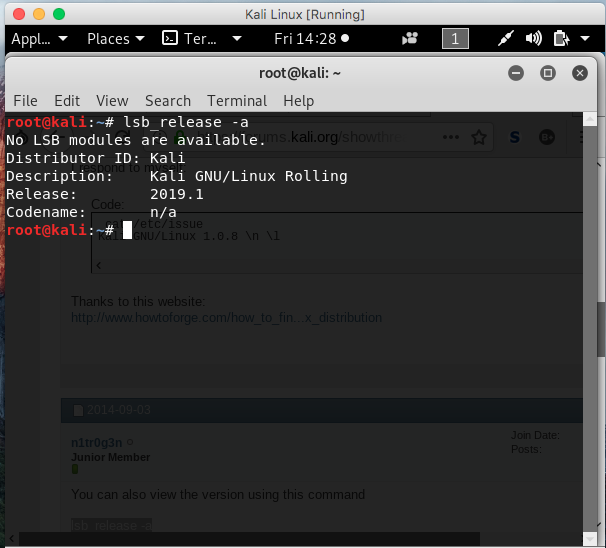Open the terminal File menu
Image resolution: width=606 pixels, height=548 pixels.
point(25,101)
